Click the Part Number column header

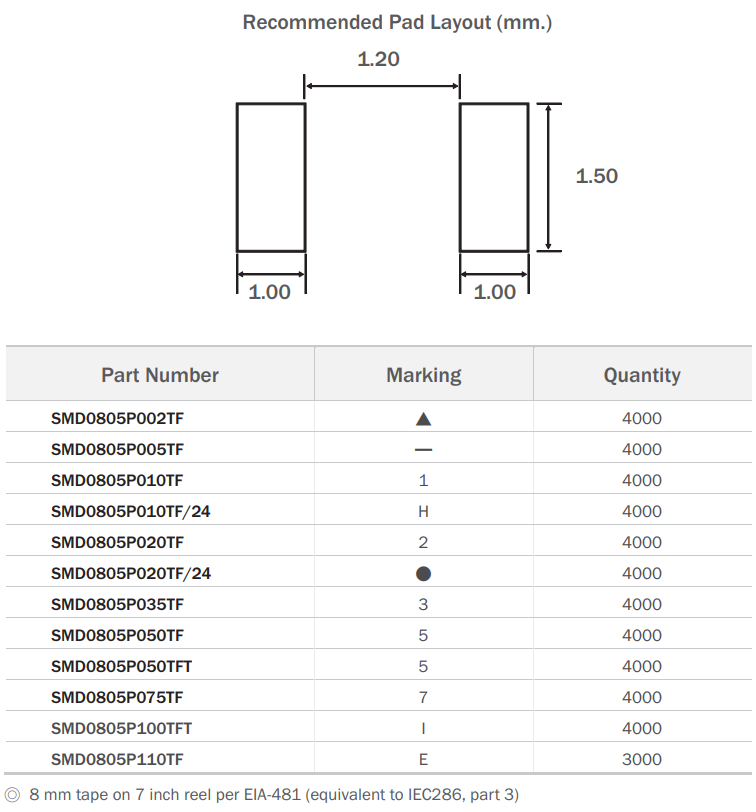[x=160, y=375]
